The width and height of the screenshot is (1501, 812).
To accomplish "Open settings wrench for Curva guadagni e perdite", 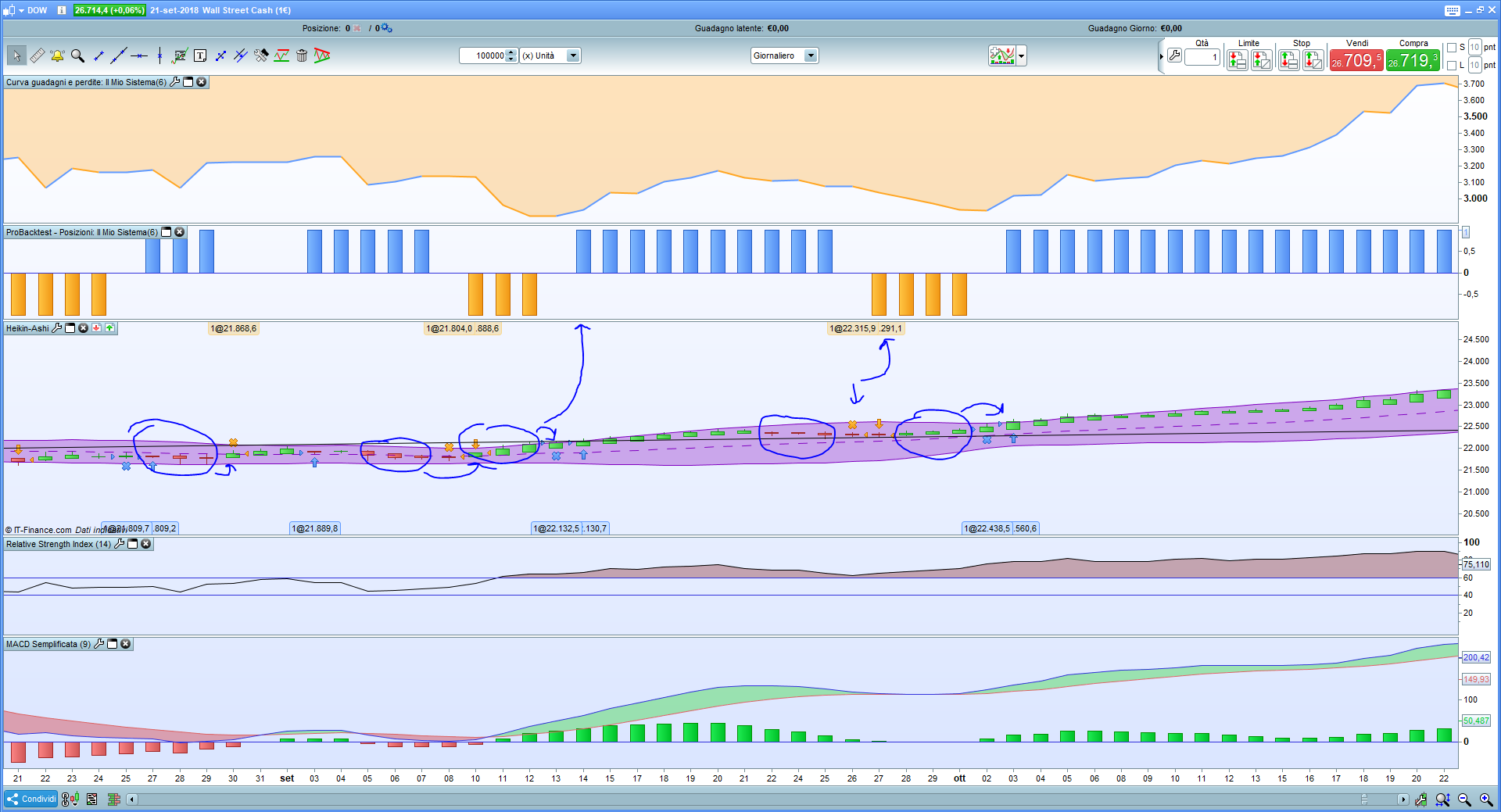I will [175, 82].
